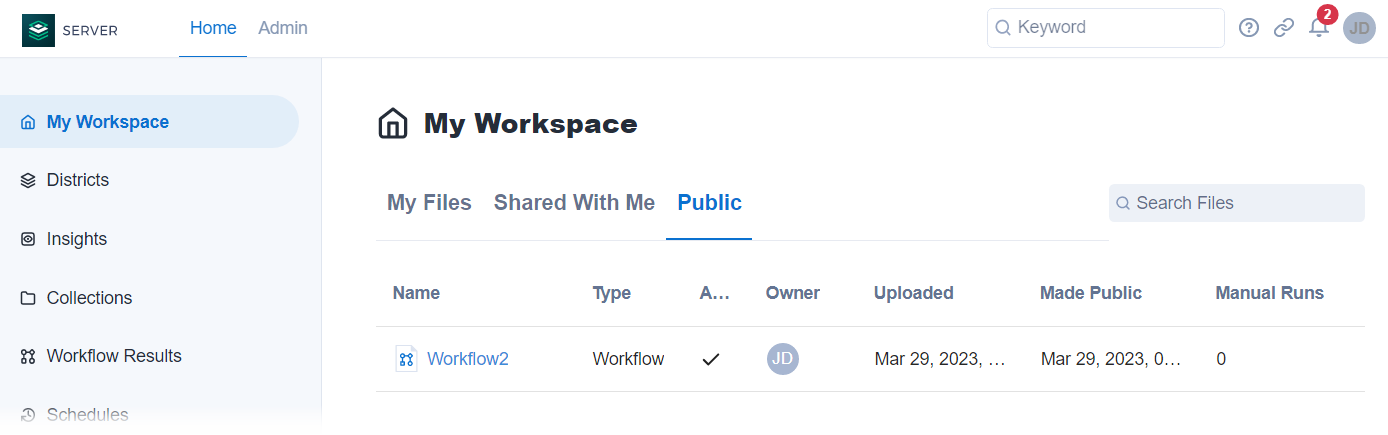This screenshot has width=1388, height=435.
Task: Click the Districts layers icon in sidebar
Action: (28, 181)
